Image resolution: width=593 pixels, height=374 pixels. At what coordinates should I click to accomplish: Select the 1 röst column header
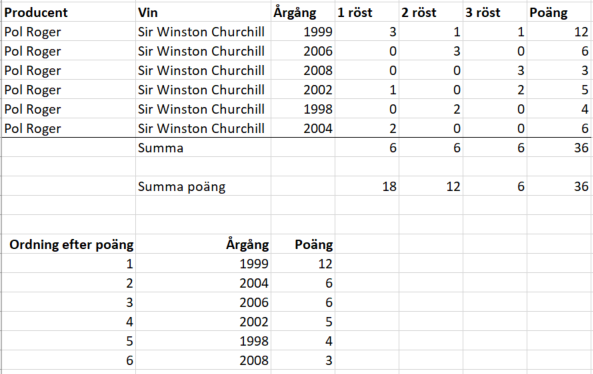coord(366,12)
